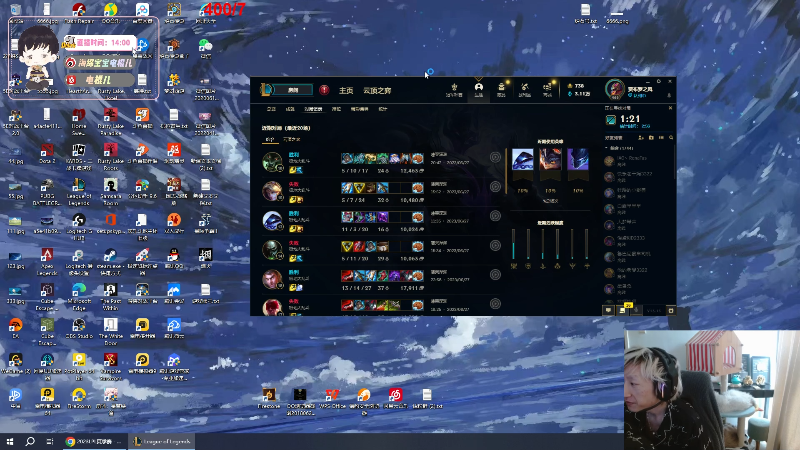Image resolution: width=800 pixels, height=450 pixels.
Task: Open the OBS Studio desktop shortcut
Action: [79, 329]
